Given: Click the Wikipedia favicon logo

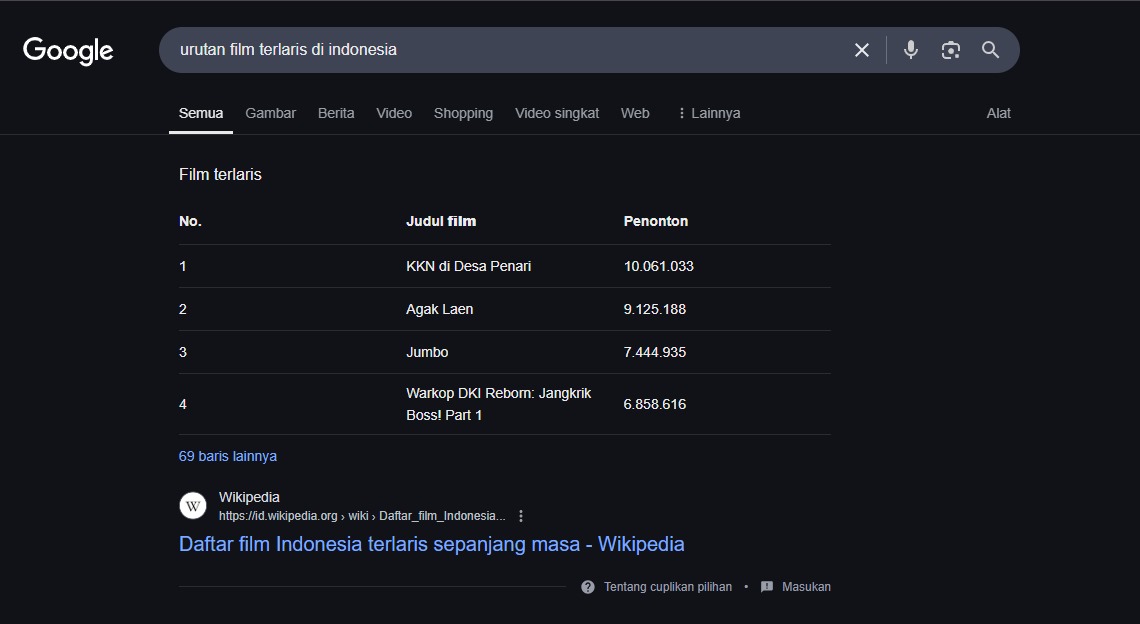Looking at the screenshot, I should coord(193,505).
